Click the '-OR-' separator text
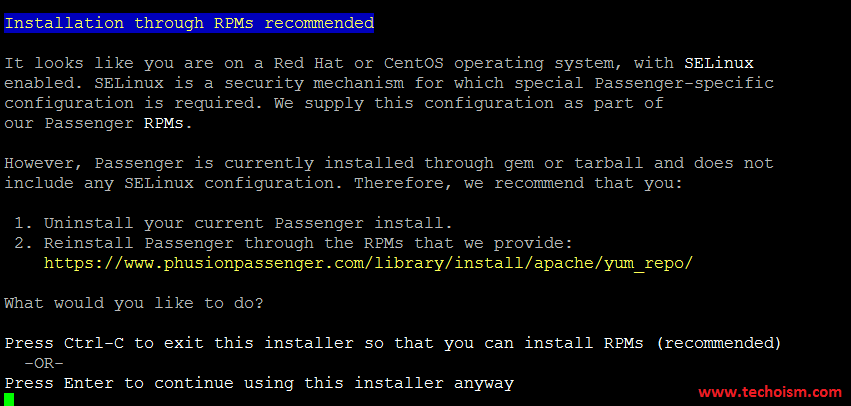Image resolution: width=851 pixels, height=406 pixels. 44,363
